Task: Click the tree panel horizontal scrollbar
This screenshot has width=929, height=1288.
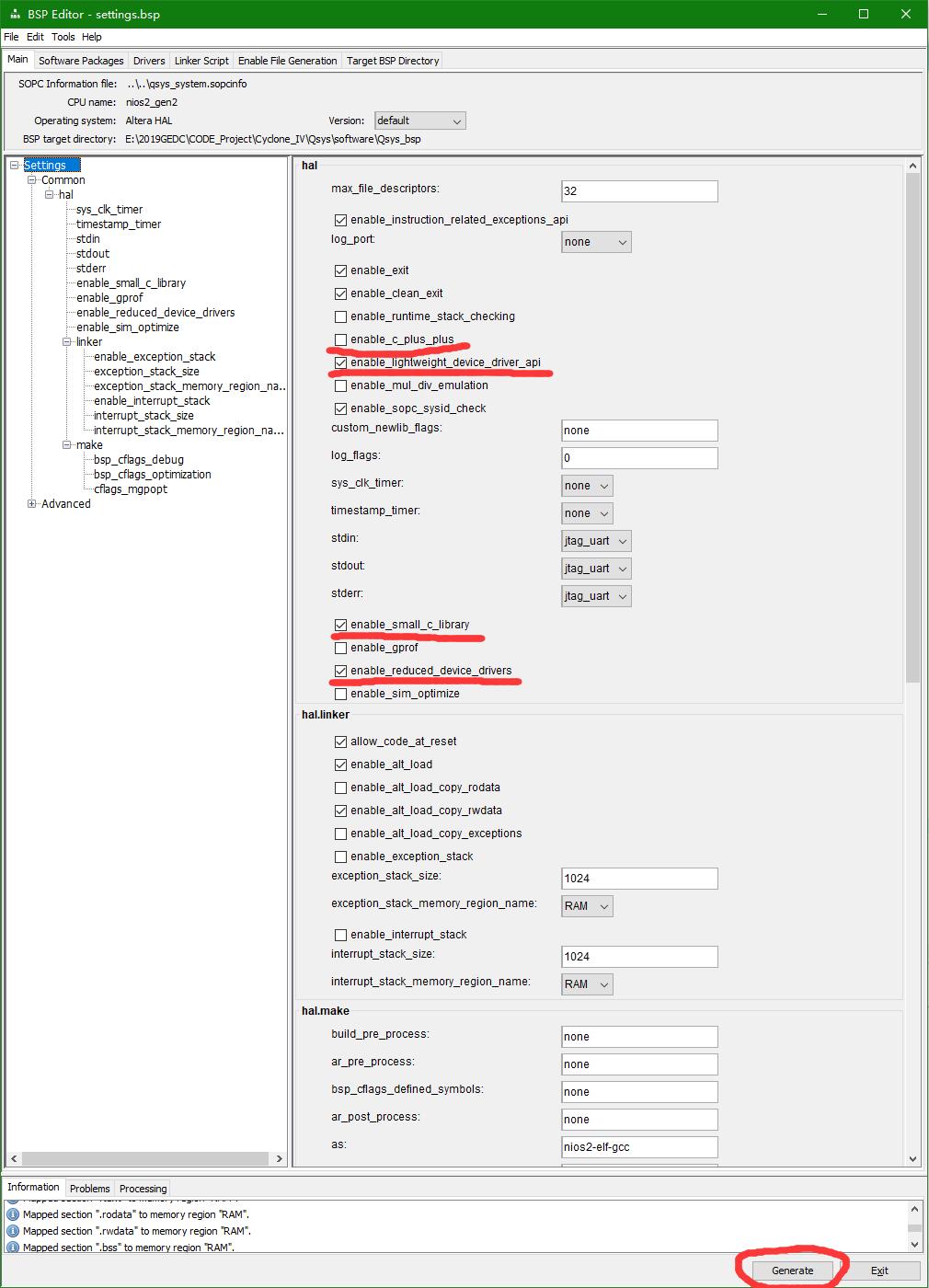Action: (143, 1159)
